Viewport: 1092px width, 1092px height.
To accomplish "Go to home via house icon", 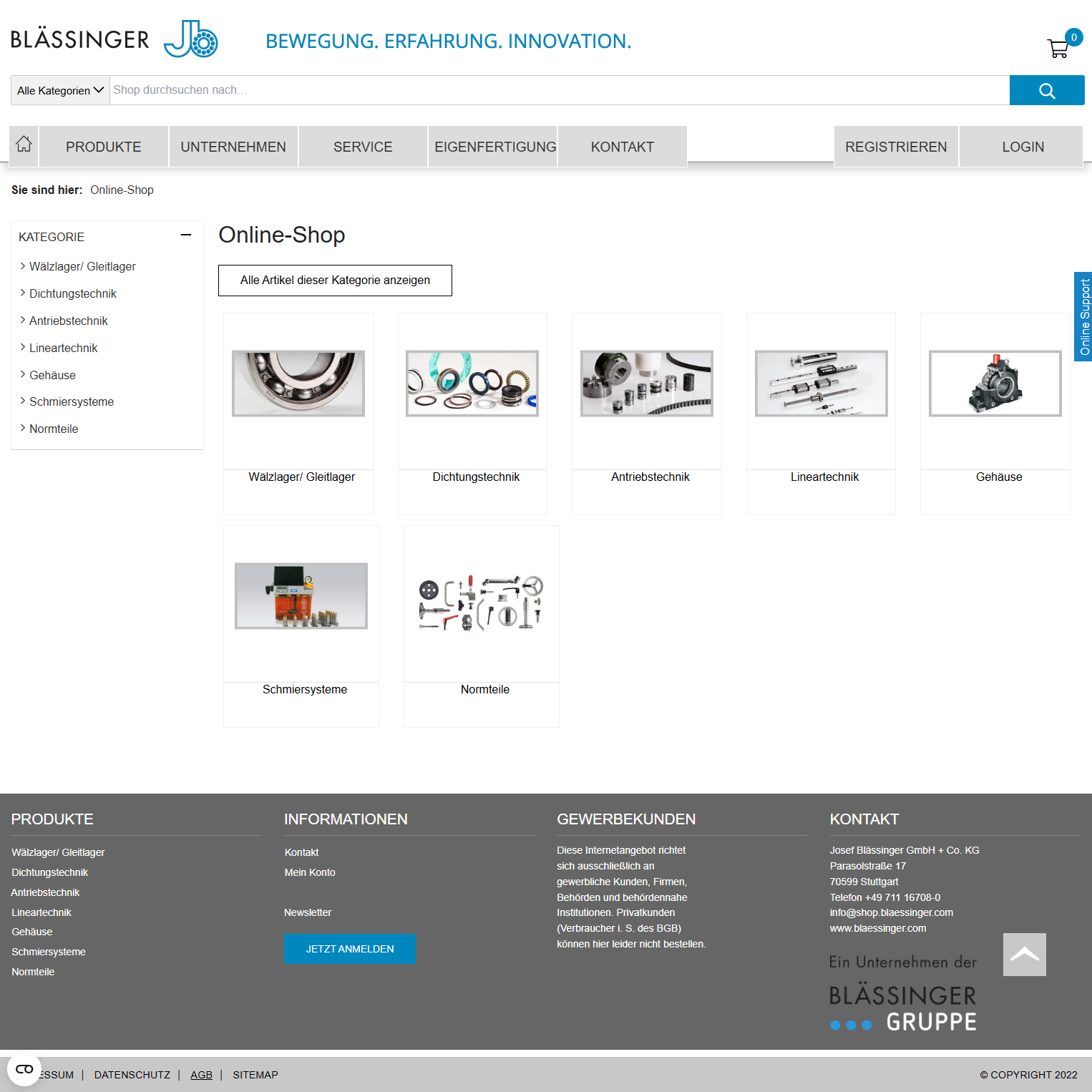I will coord(24,145).
